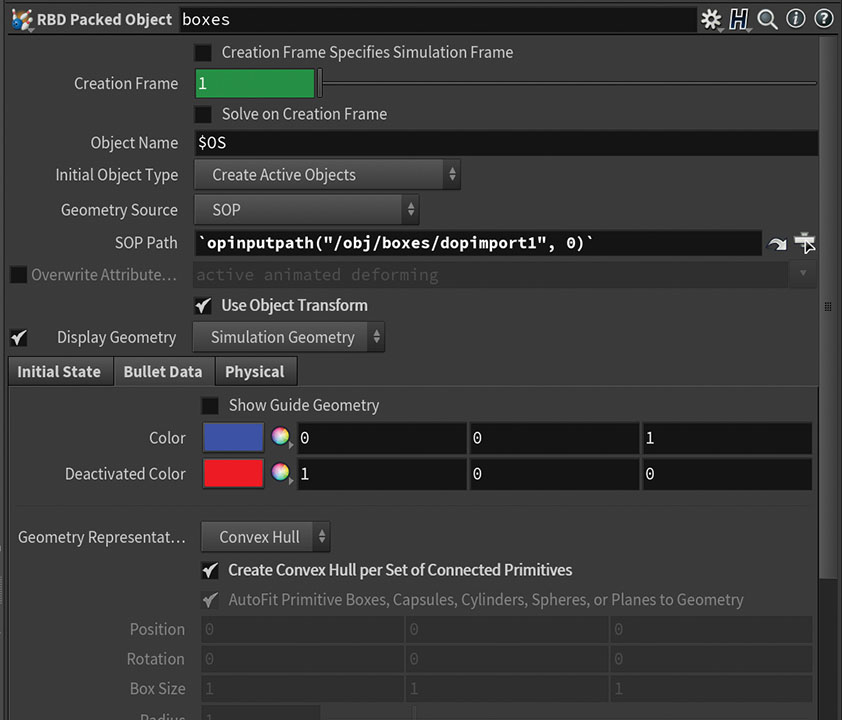Open the Houdini H presets menu
The image size is (842, 720).
click(x=739, y=19)
